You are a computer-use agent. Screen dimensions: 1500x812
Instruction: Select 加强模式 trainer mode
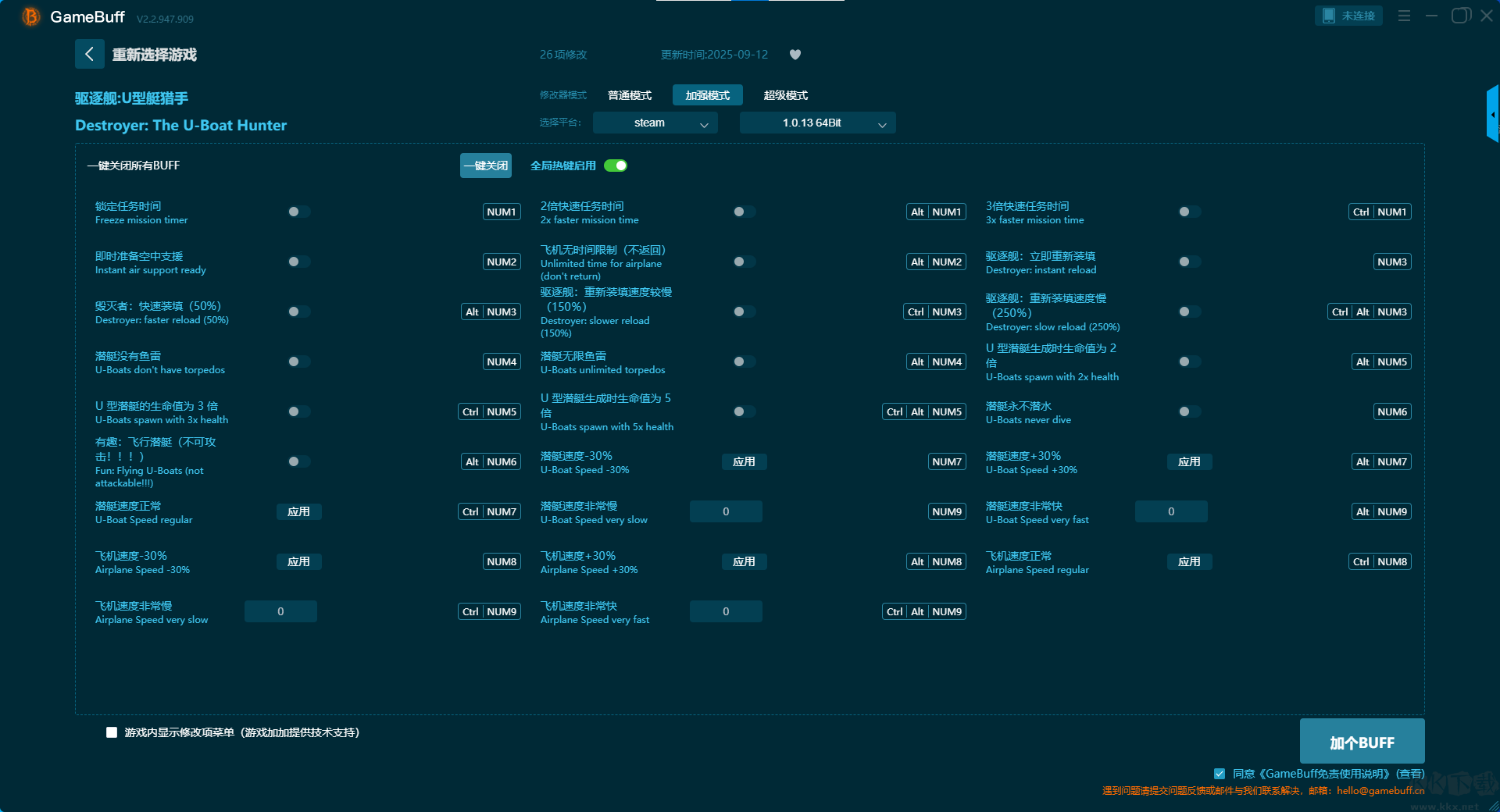[x=708, y=95]
